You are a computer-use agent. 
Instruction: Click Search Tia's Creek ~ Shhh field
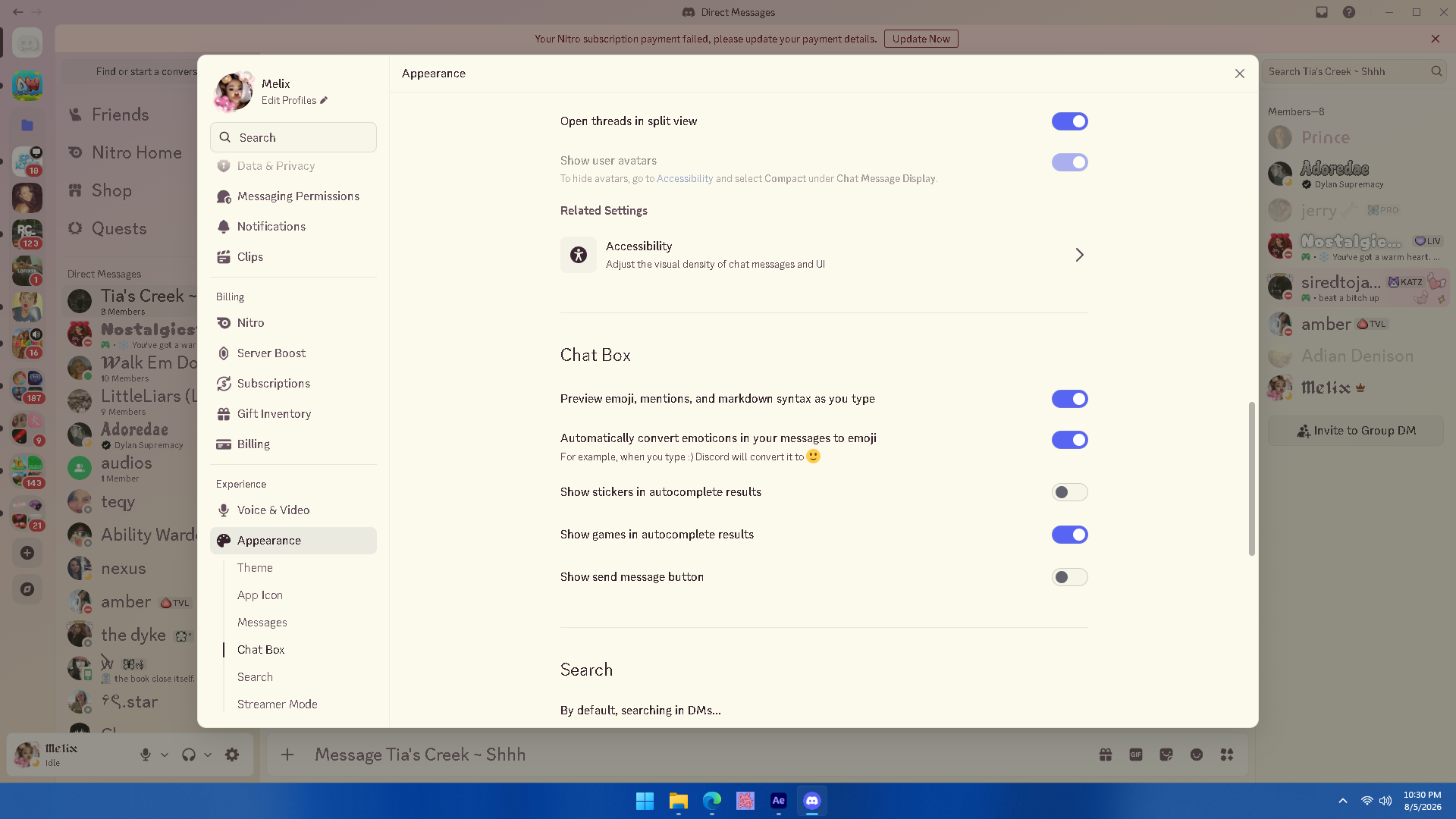(x=1354, y=71)
